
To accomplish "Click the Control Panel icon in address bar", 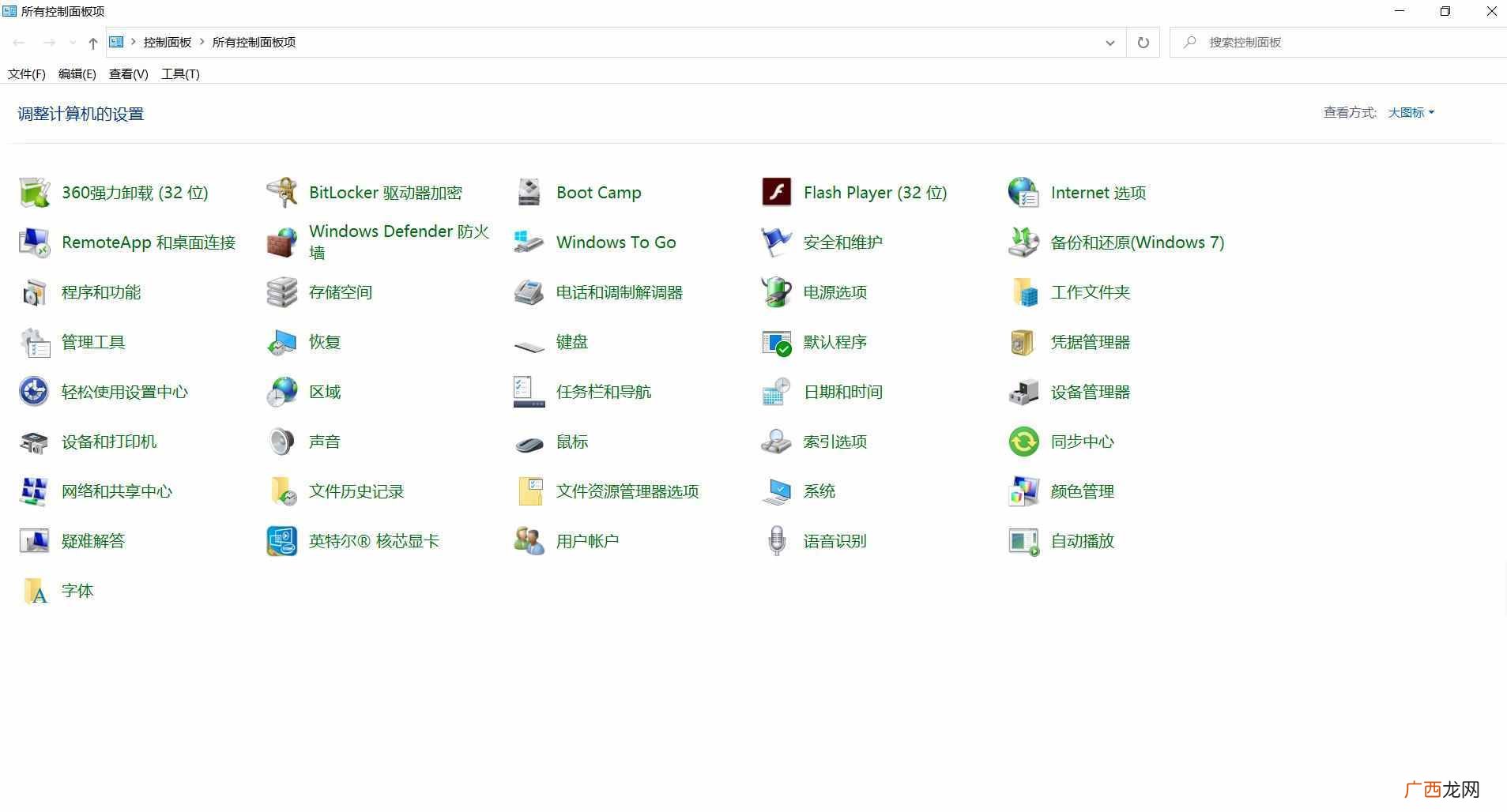I will (116, 42).
